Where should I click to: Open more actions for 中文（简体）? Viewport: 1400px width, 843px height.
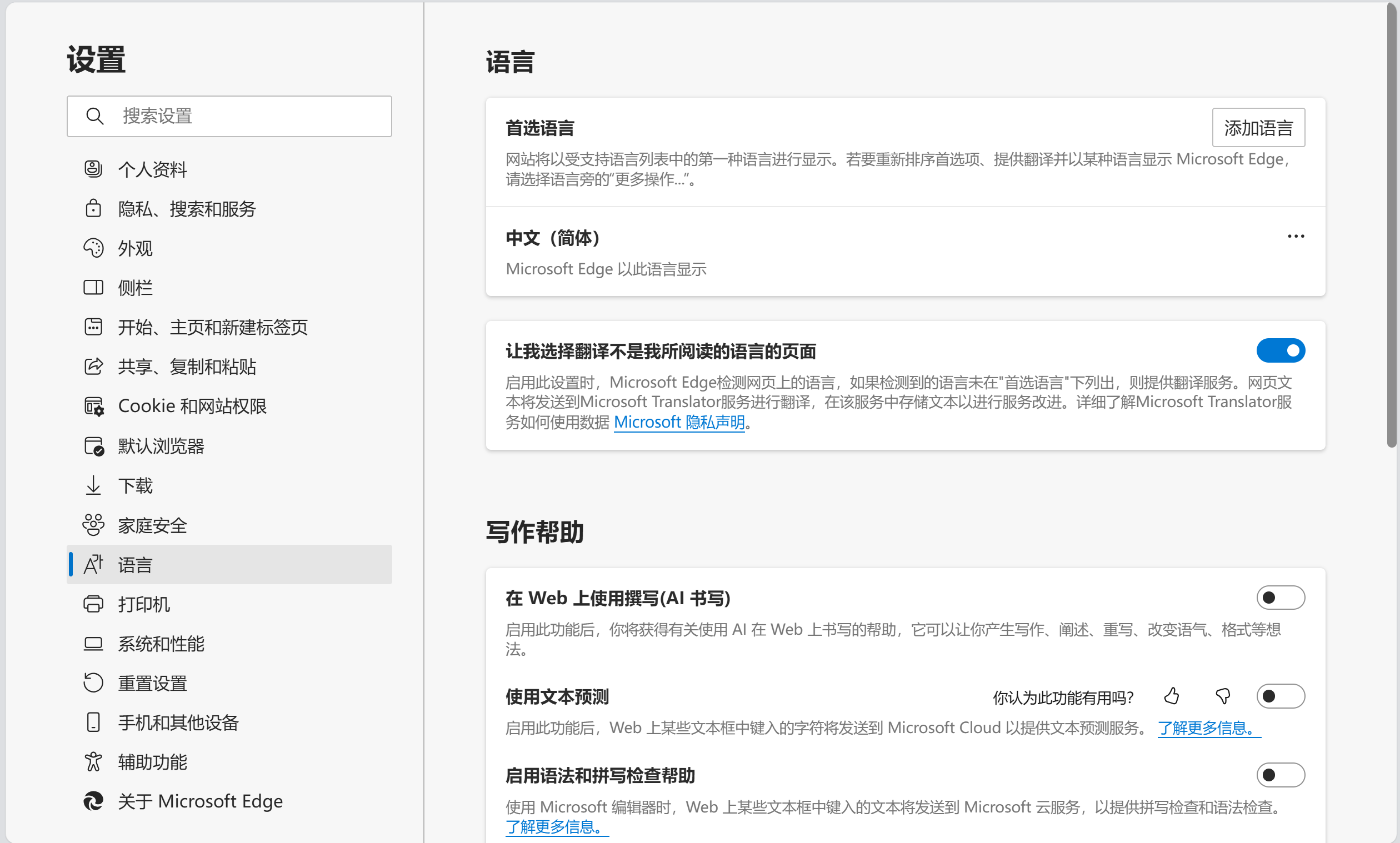1296,237
